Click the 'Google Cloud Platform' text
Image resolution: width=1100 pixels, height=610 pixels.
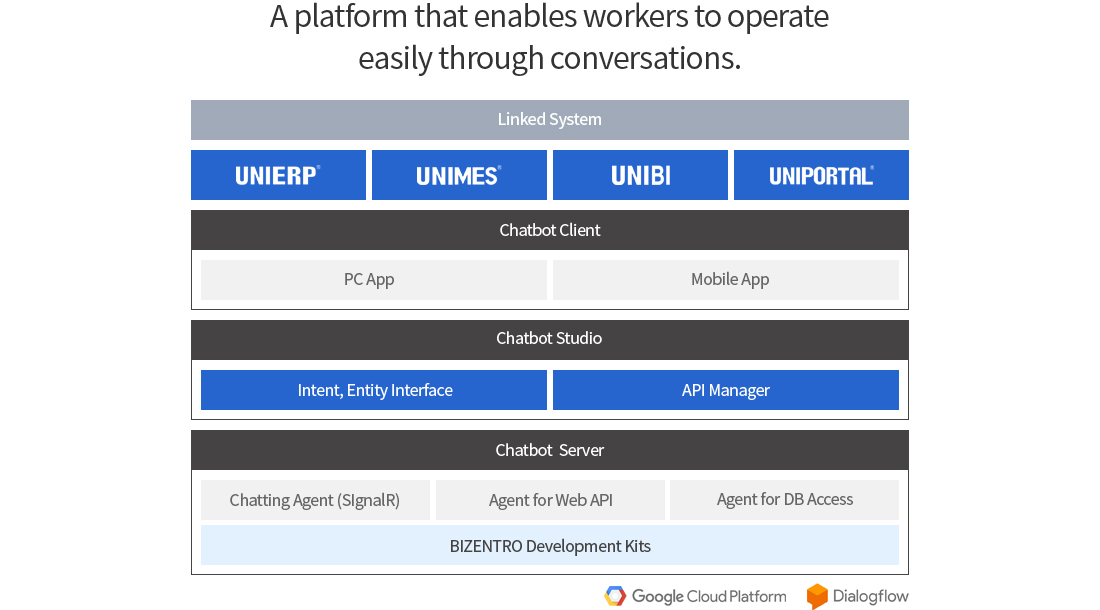point(709,597)
